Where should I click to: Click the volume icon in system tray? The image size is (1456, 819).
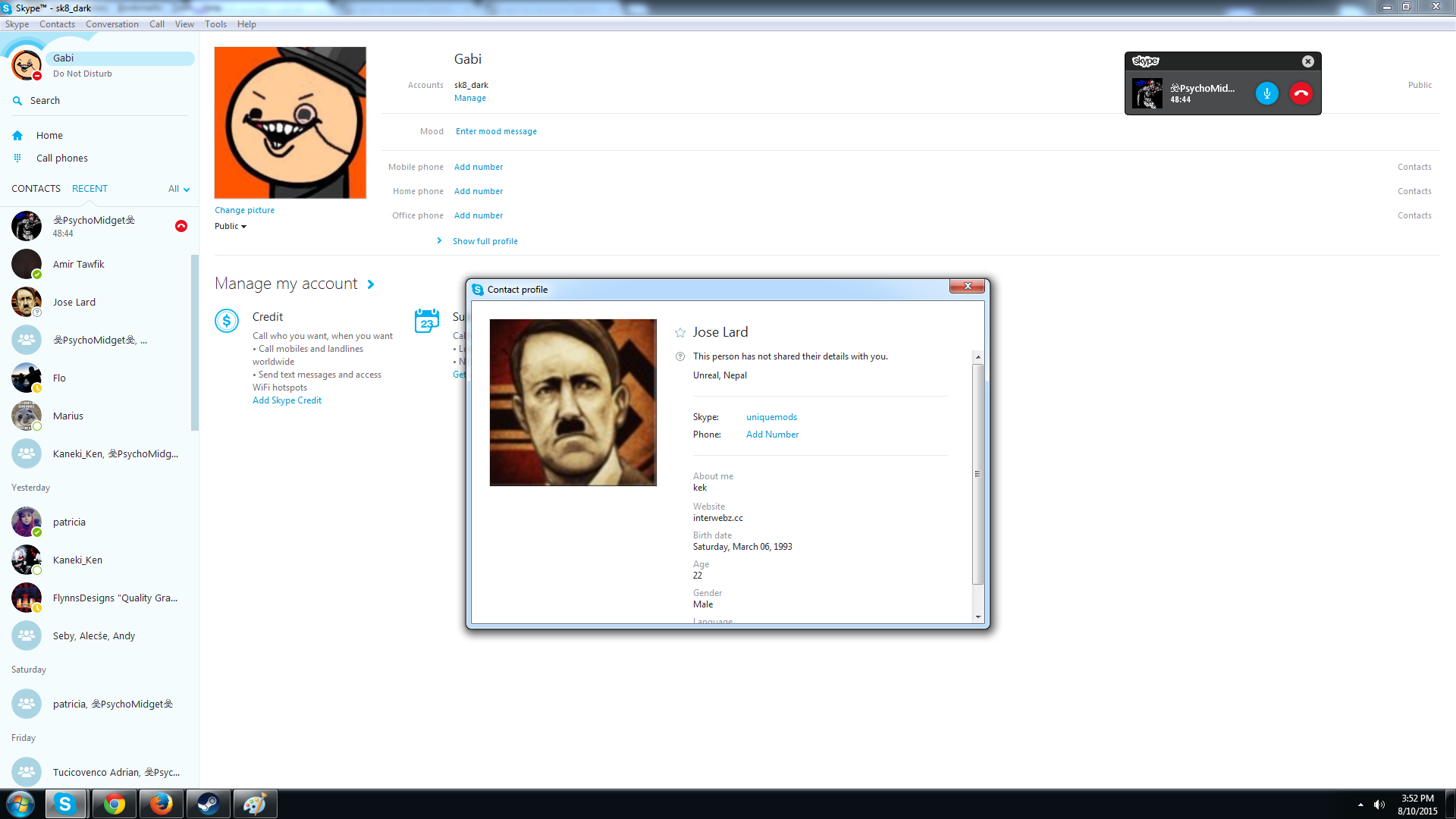coord(1379,805)
